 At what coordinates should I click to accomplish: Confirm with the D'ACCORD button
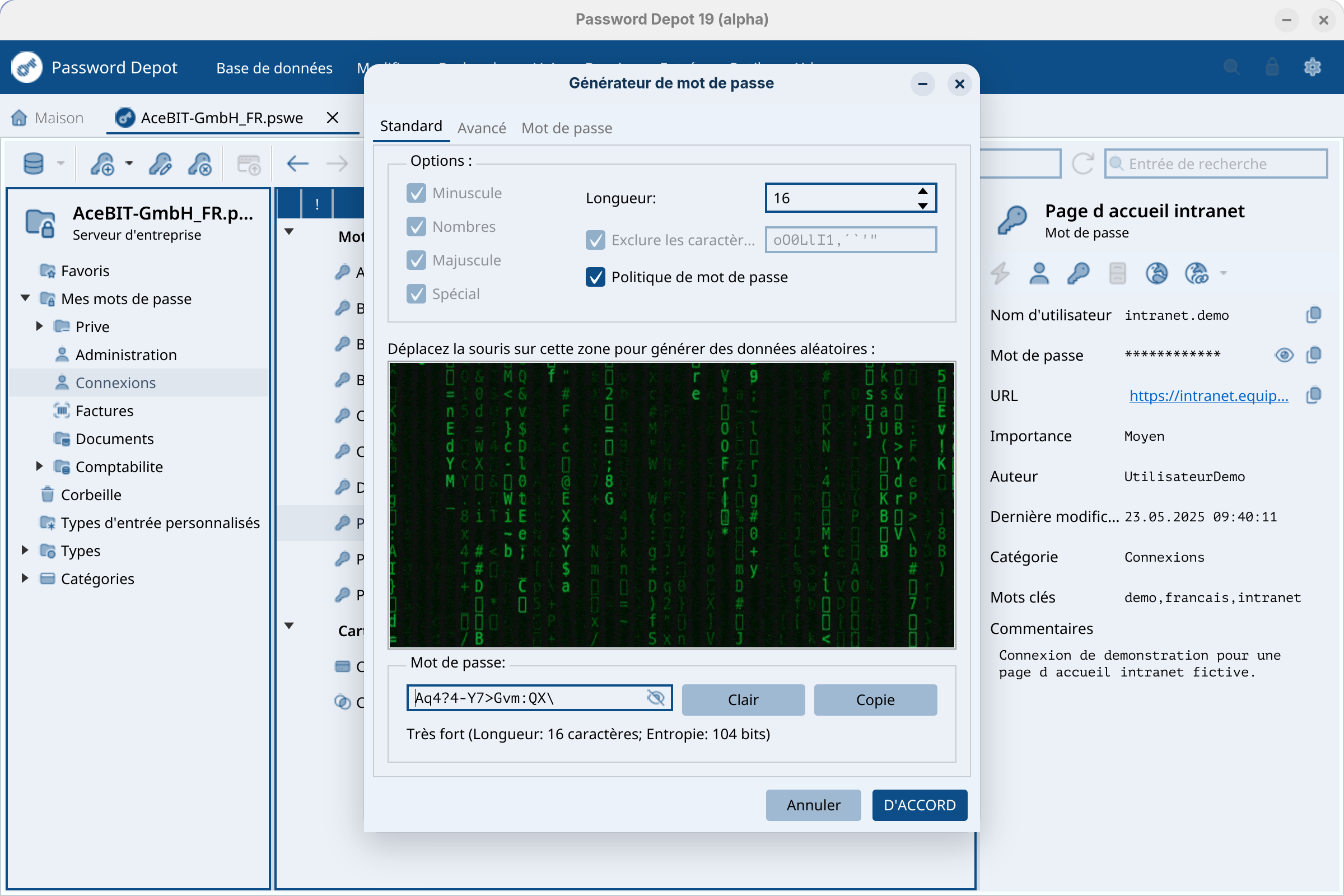[920, 805]
